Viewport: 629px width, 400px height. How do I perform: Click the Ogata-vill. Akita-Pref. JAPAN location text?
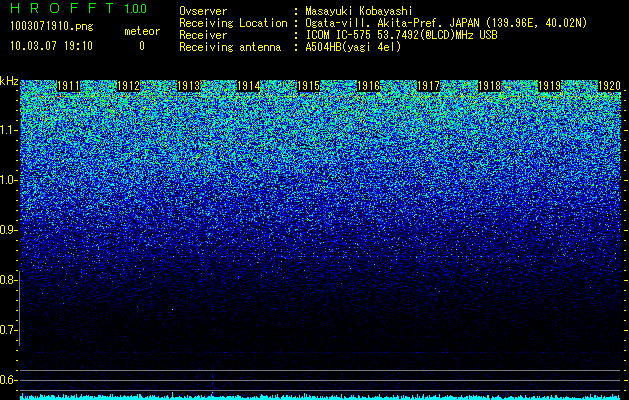point(446,23)
